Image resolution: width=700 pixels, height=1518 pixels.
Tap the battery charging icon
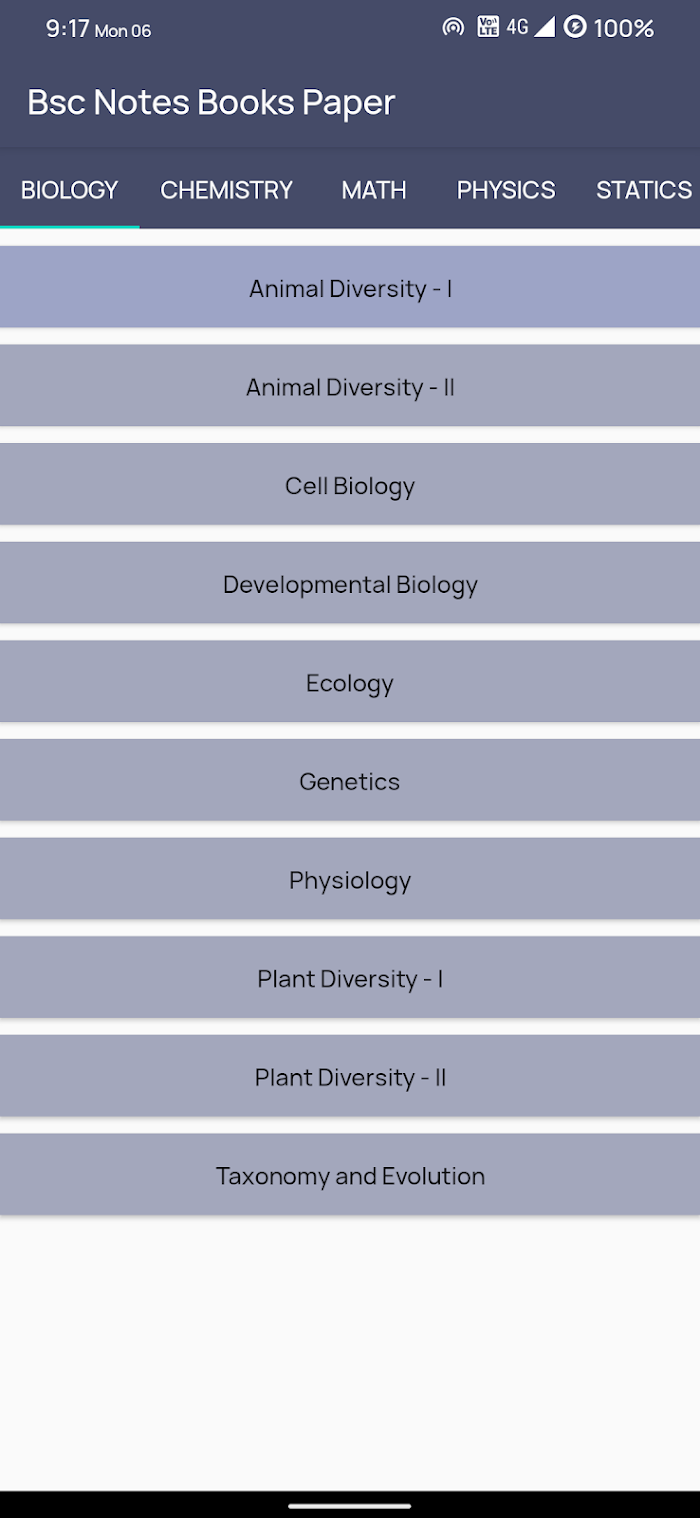tap(575, 27)
